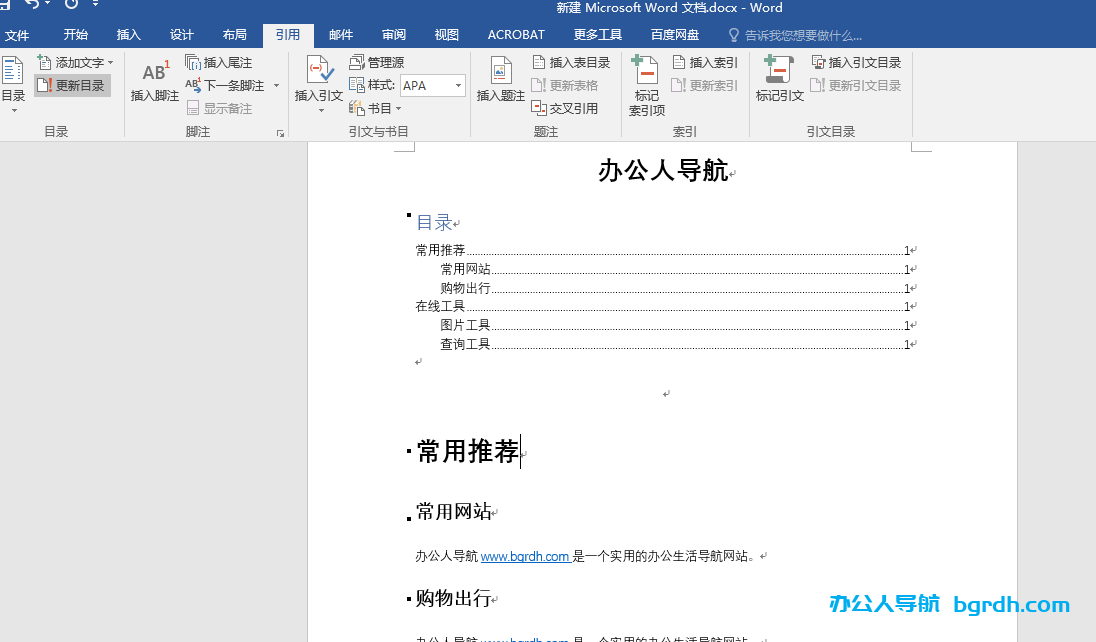Expand the 下一条脚注 dropdown arrow
1096x642 pixels.
point(276,85)
